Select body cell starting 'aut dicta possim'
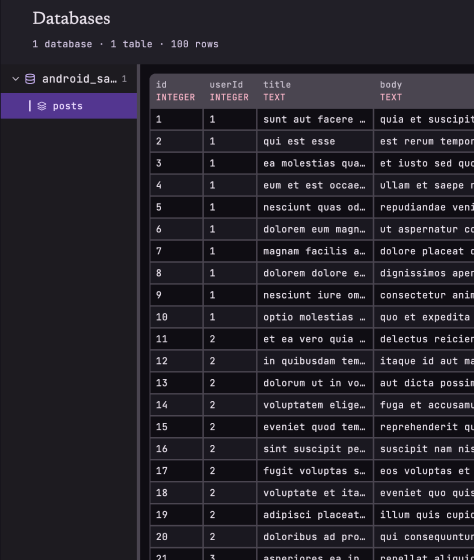 (x=424, y=383)
